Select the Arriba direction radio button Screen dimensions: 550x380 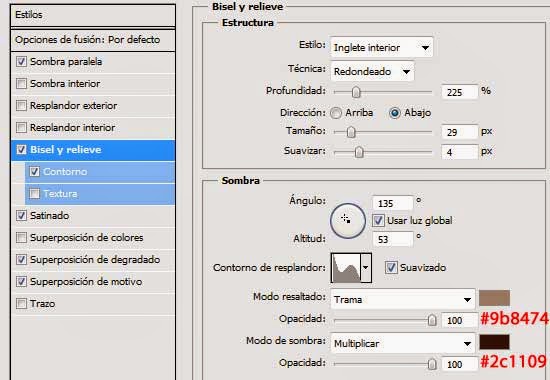pos(336,113)
